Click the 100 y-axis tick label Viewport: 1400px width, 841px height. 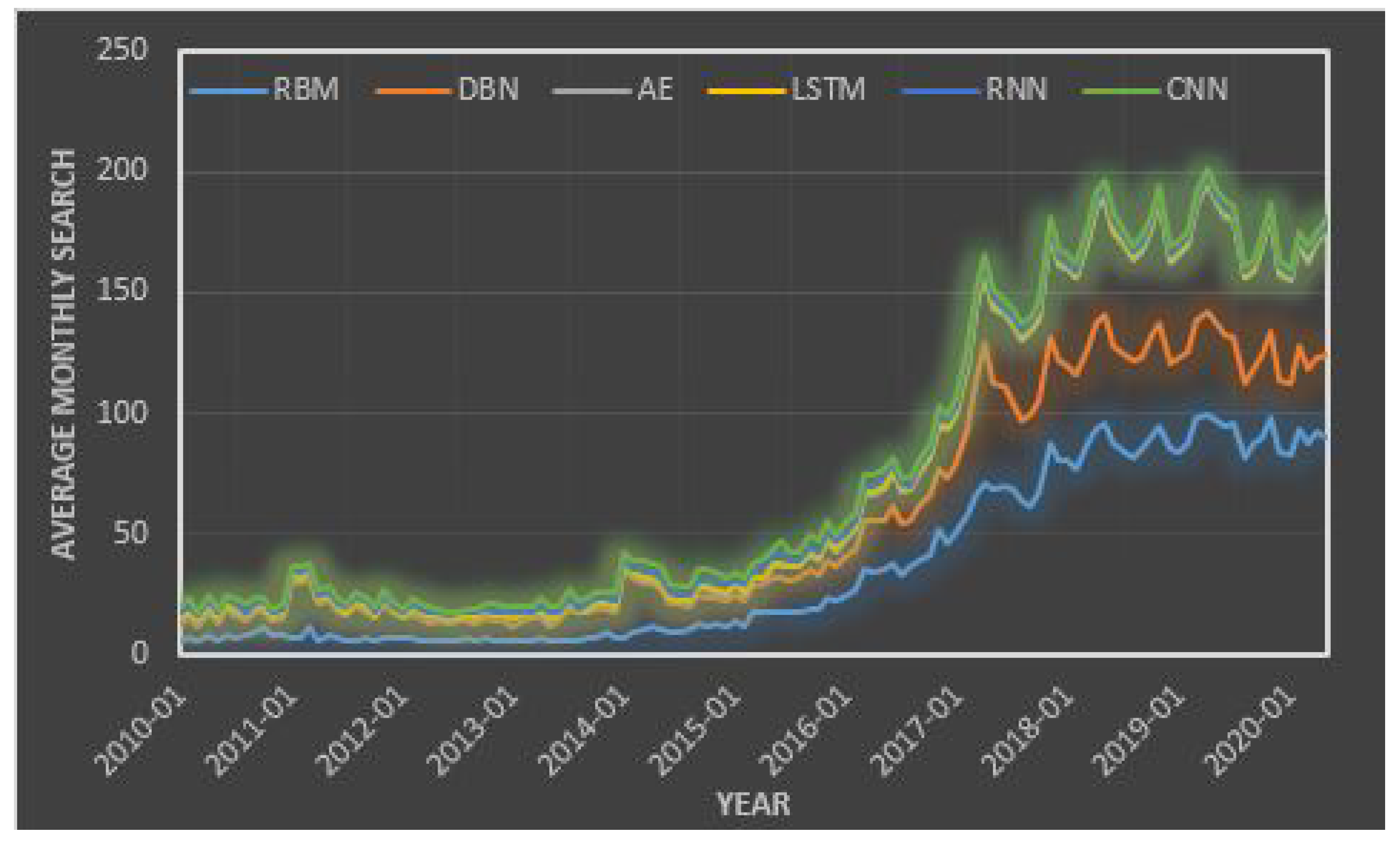(122, 413)
